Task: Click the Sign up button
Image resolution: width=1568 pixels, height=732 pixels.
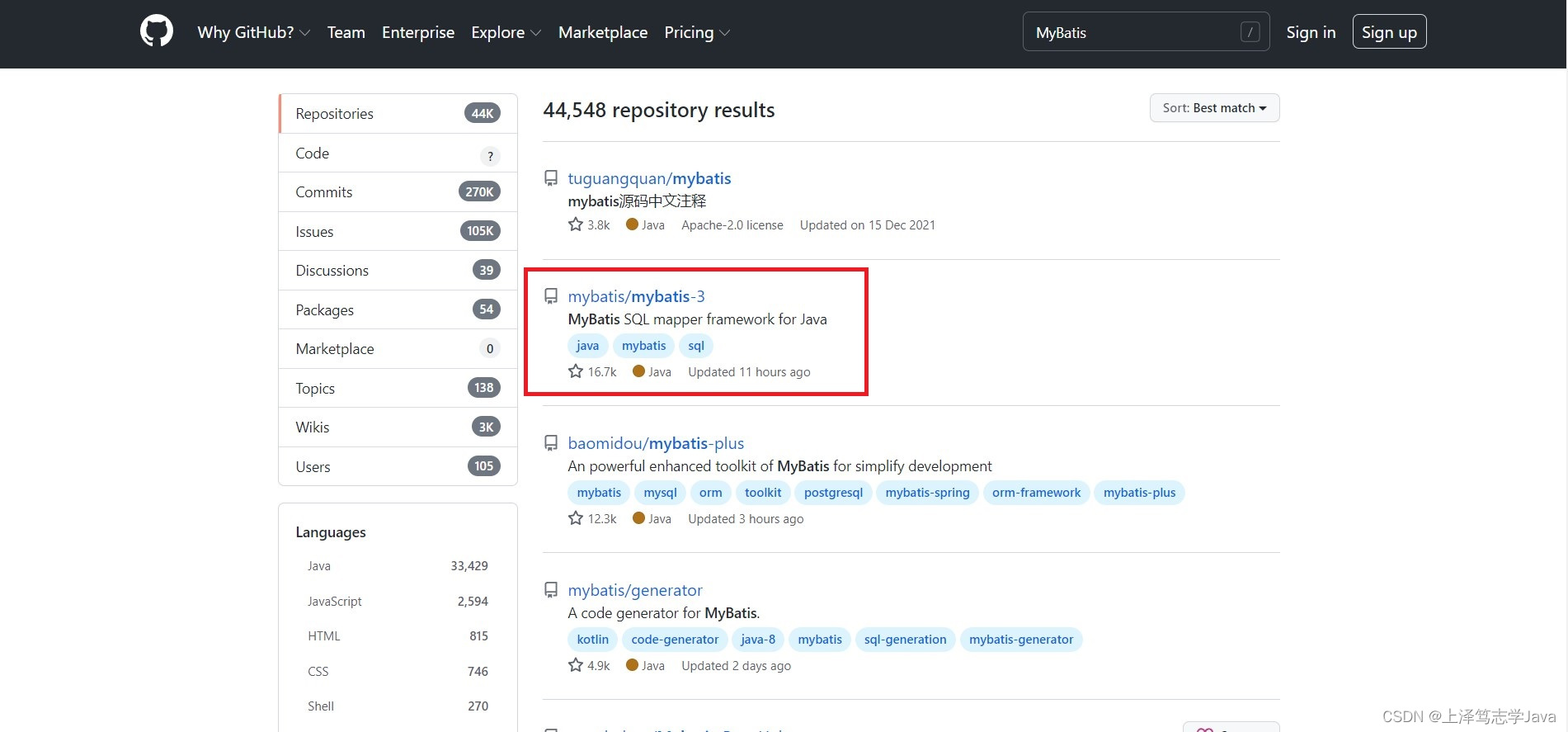Action: pyautogui.click(x=1389, y=32)
